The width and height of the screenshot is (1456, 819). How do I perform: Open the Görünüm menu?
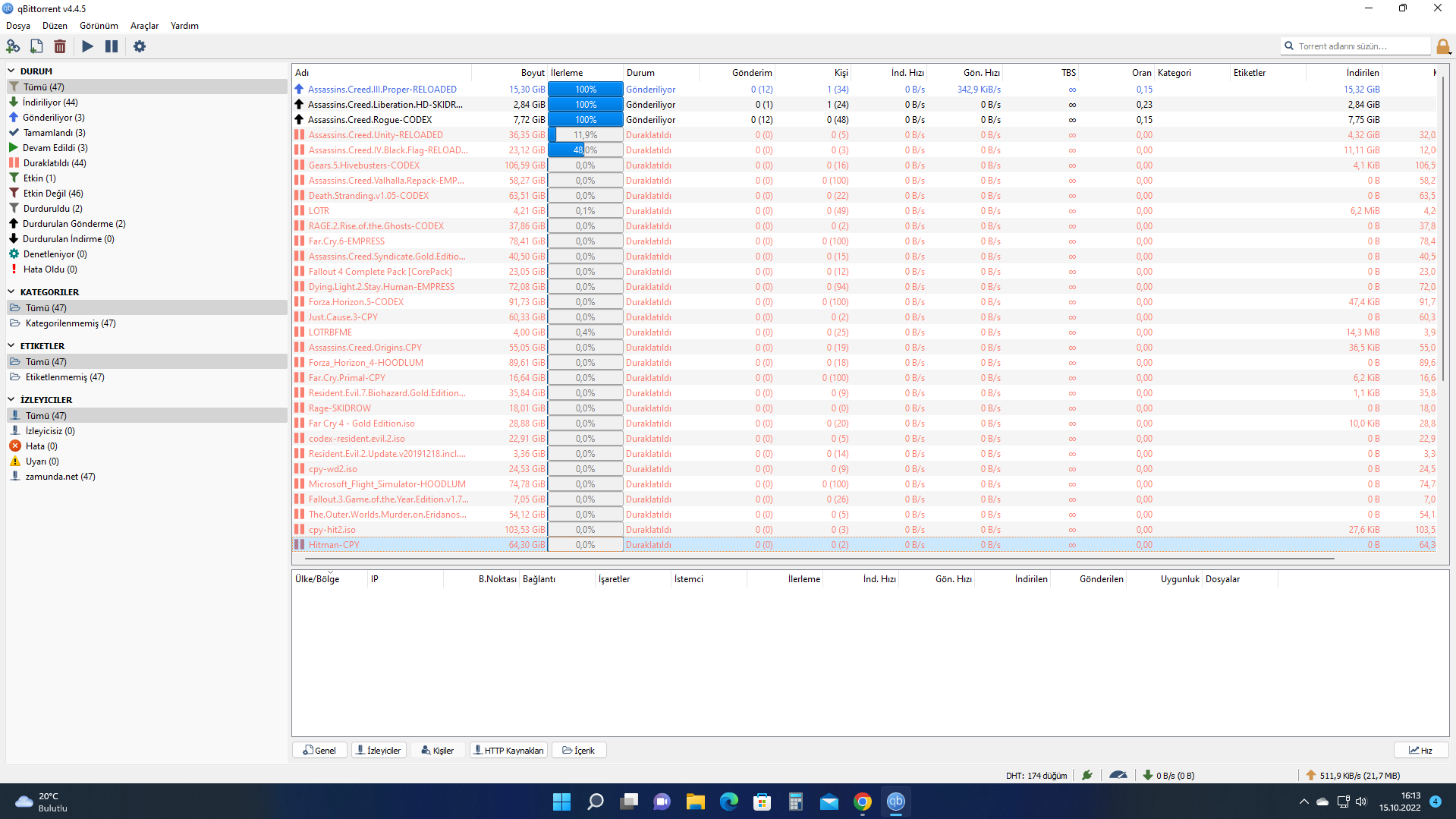(x=99, y=26)
